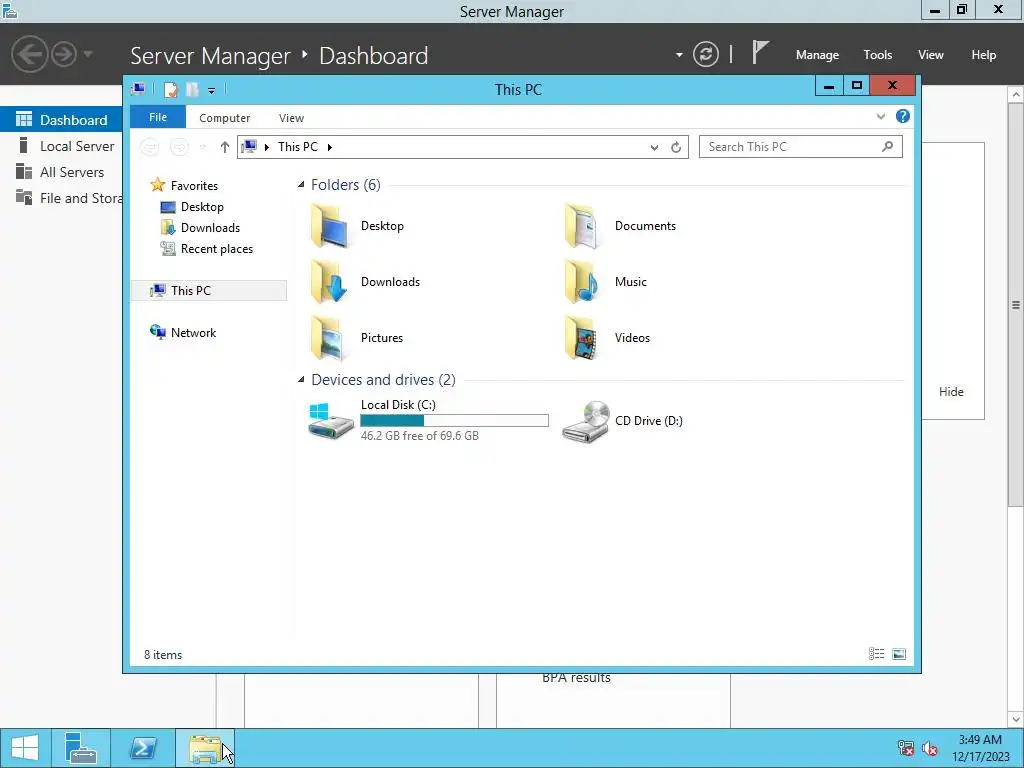Click the explorer window system icon in title bar

pyautogui.click(x=138, y=89)
